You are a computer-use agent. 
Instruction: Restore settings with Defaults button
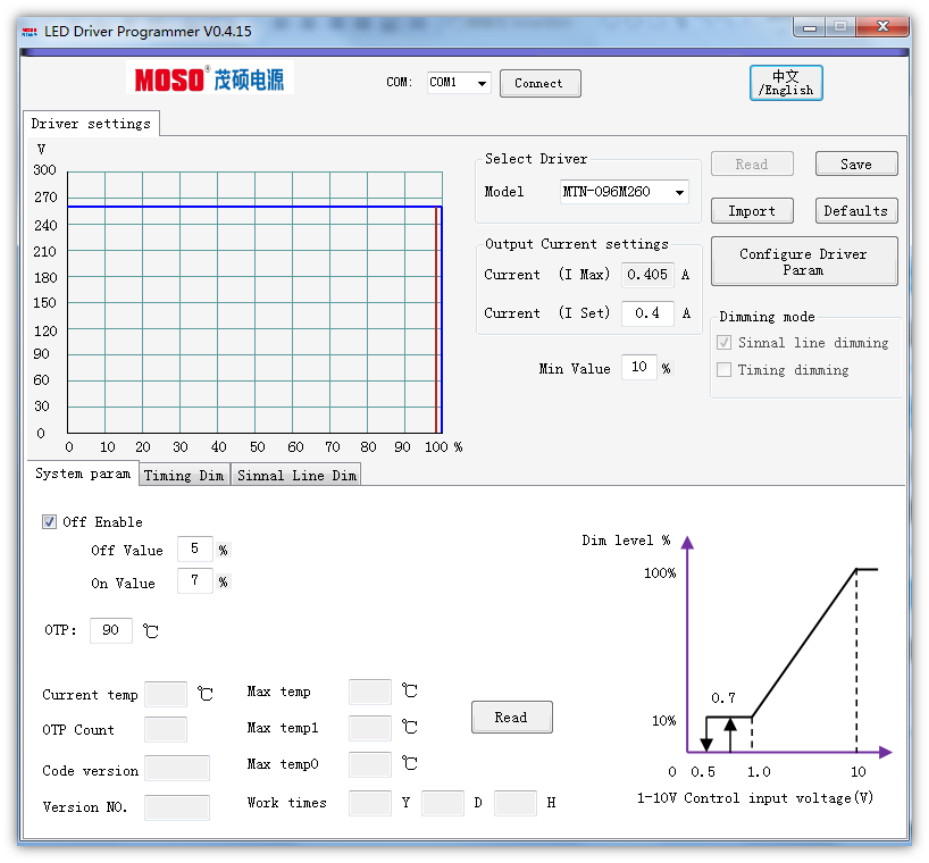[x=856, y=211]
